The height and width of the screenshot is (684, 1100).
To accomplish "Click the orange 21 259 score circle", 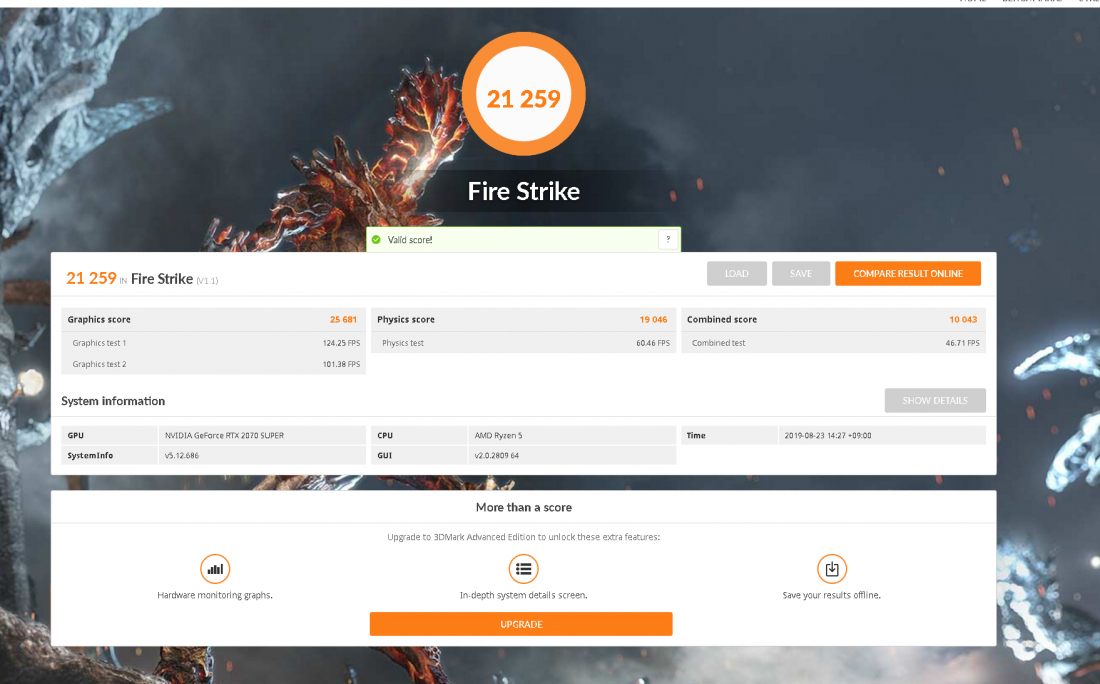I will click(x=523, y=97).
